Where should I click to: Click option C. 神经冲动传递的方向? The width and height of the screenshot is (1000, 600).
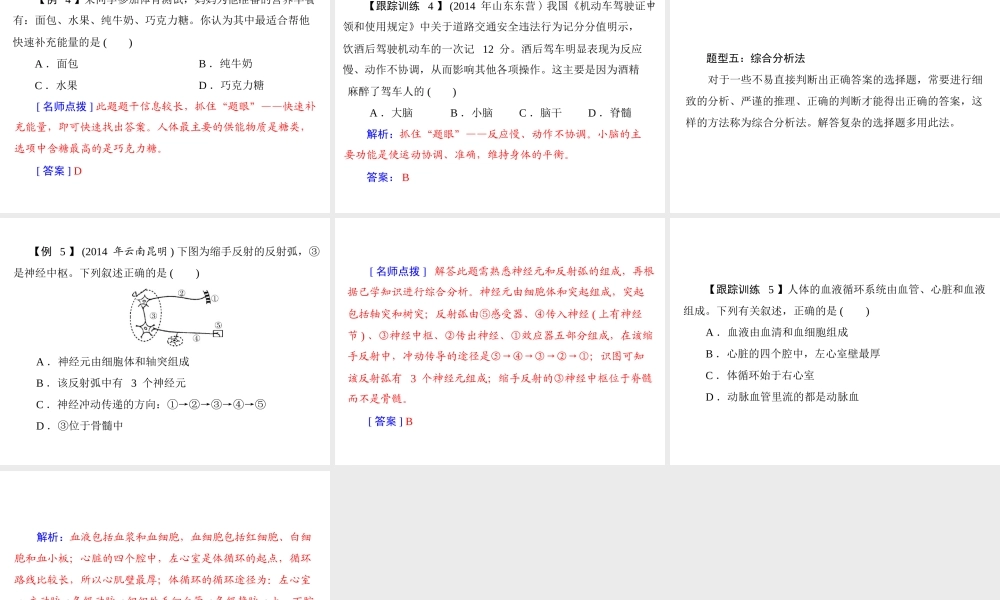[x=151, y=404]
